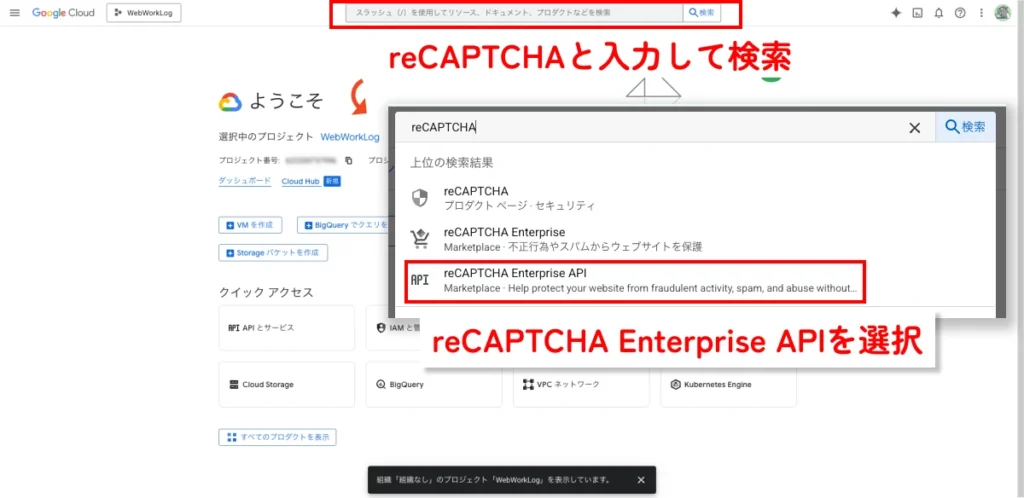
Task: Open the hamburger navigation menu
Action: click(14, 13)
